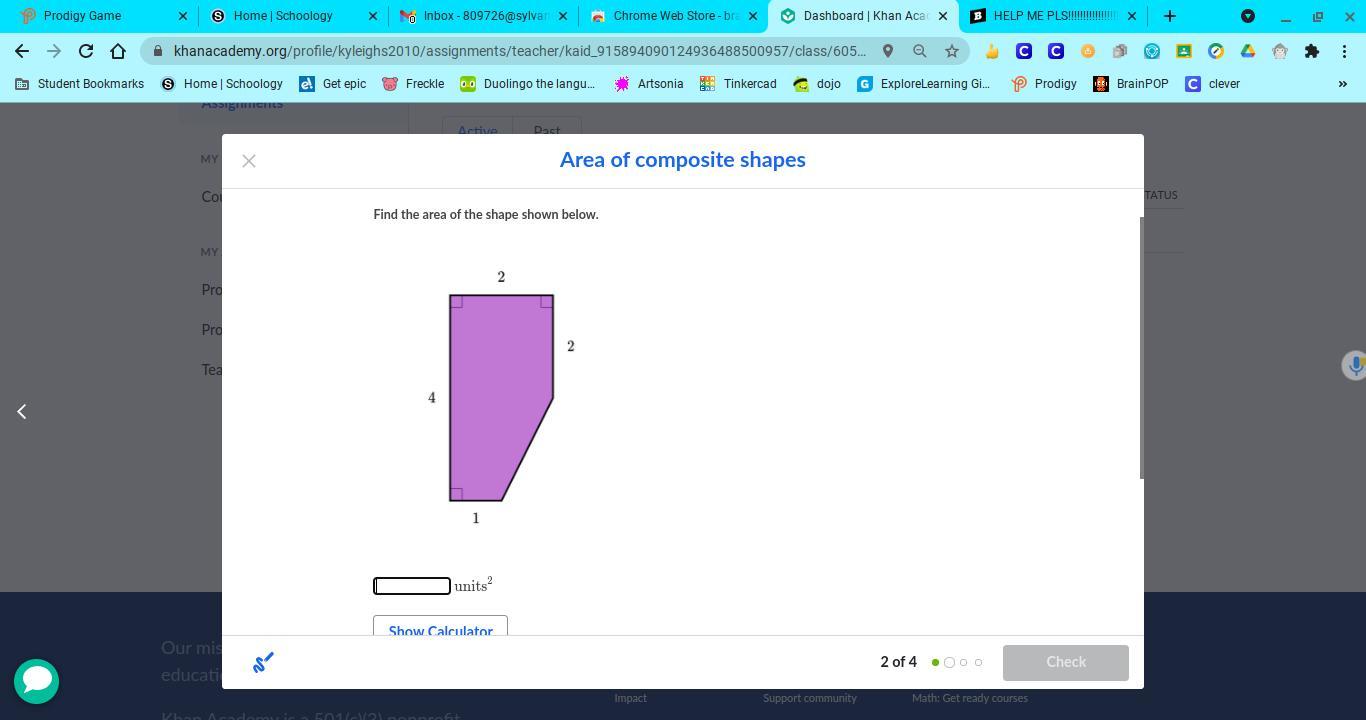Open the BrainPOP bookmark
The height and width of the screenshot is (720, 1366).
(1131, 84)
